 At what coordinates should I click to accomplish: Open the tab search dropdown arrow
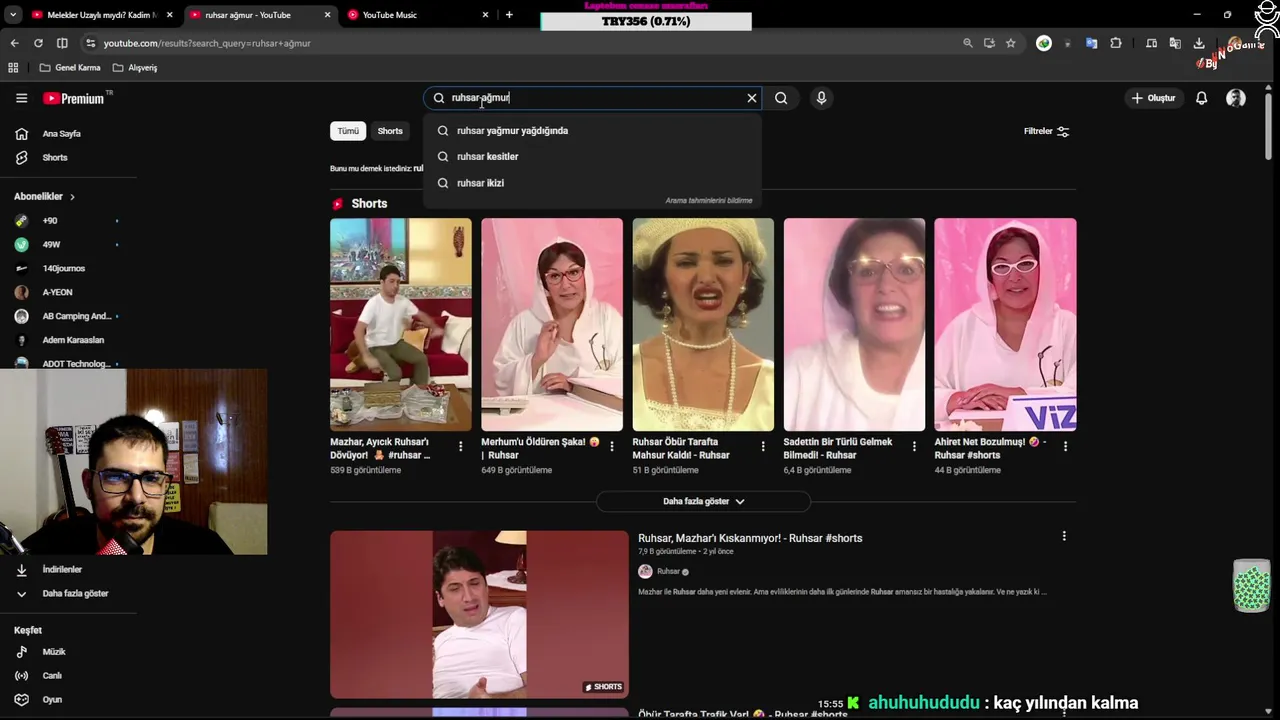click(x=13, y=15)
